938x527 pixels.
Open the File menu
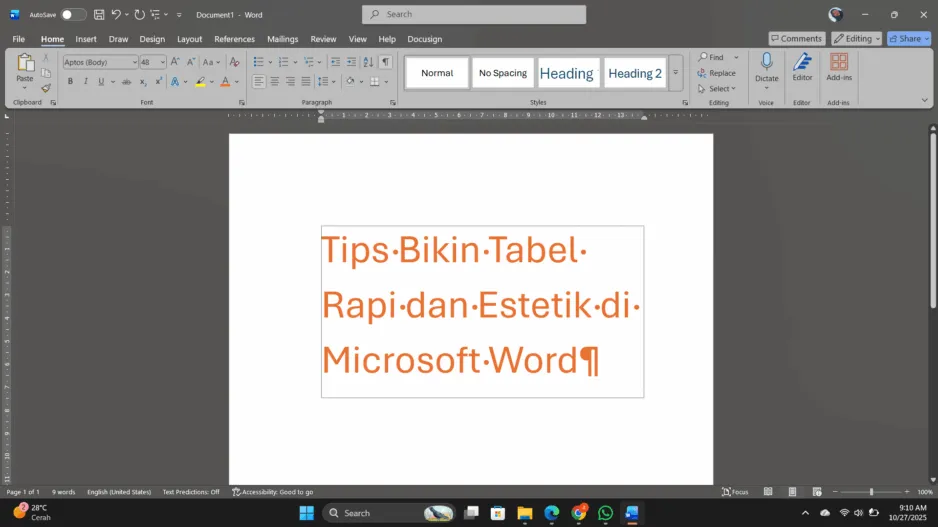click(19, 39)
